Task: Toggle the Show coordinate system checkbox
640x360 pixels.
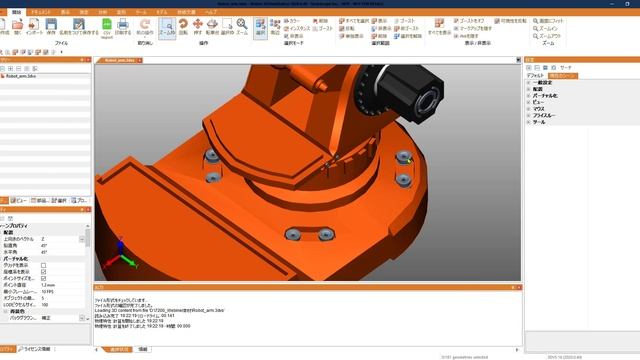Action: point(44,272)
